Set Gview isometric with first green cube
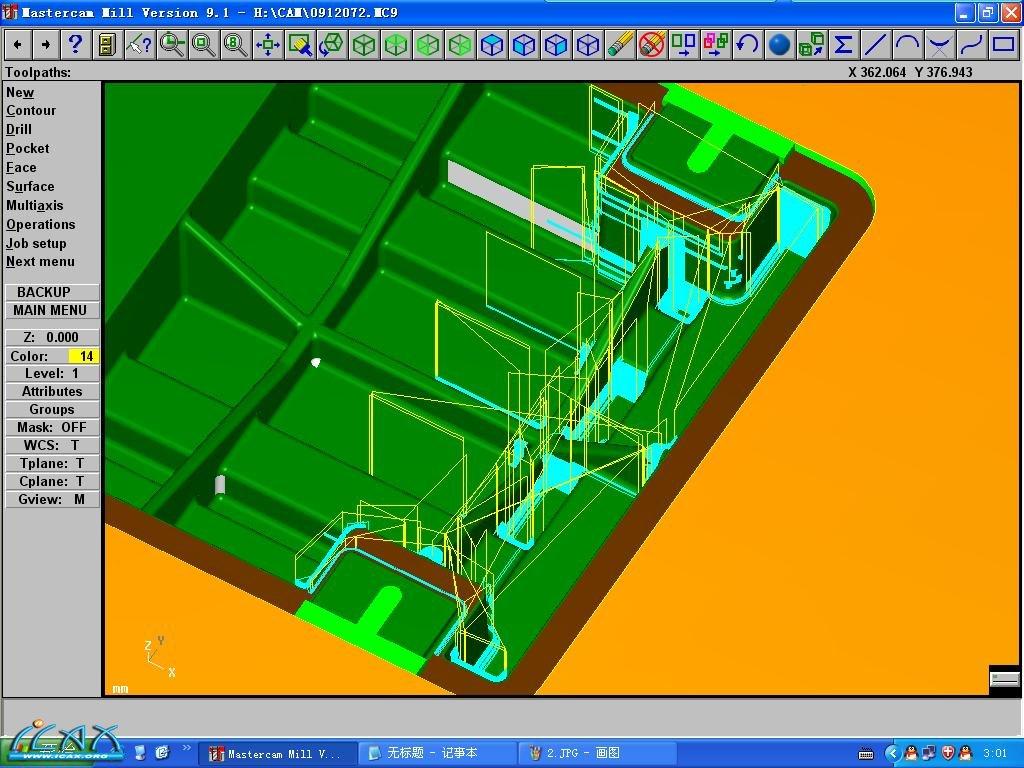This screenshot has width=1024, height=768. [x=363, y=45]
